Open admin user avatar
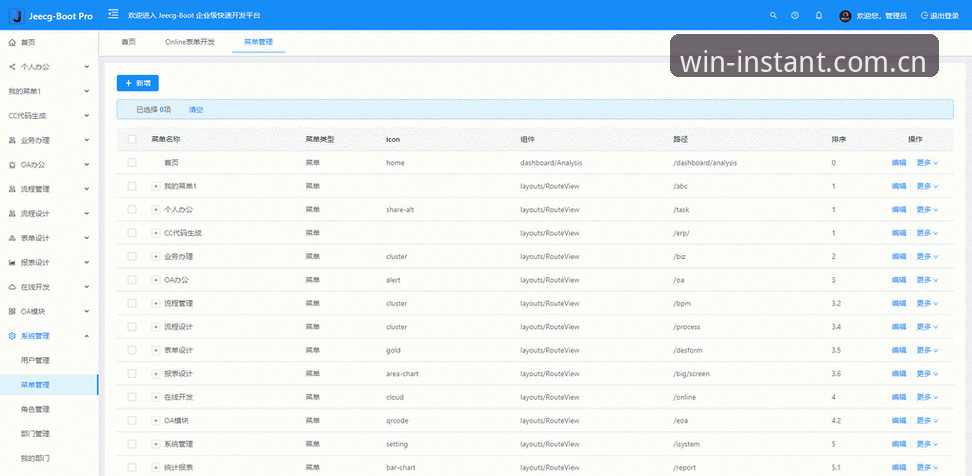972x476 pixels. pos(845,16)
